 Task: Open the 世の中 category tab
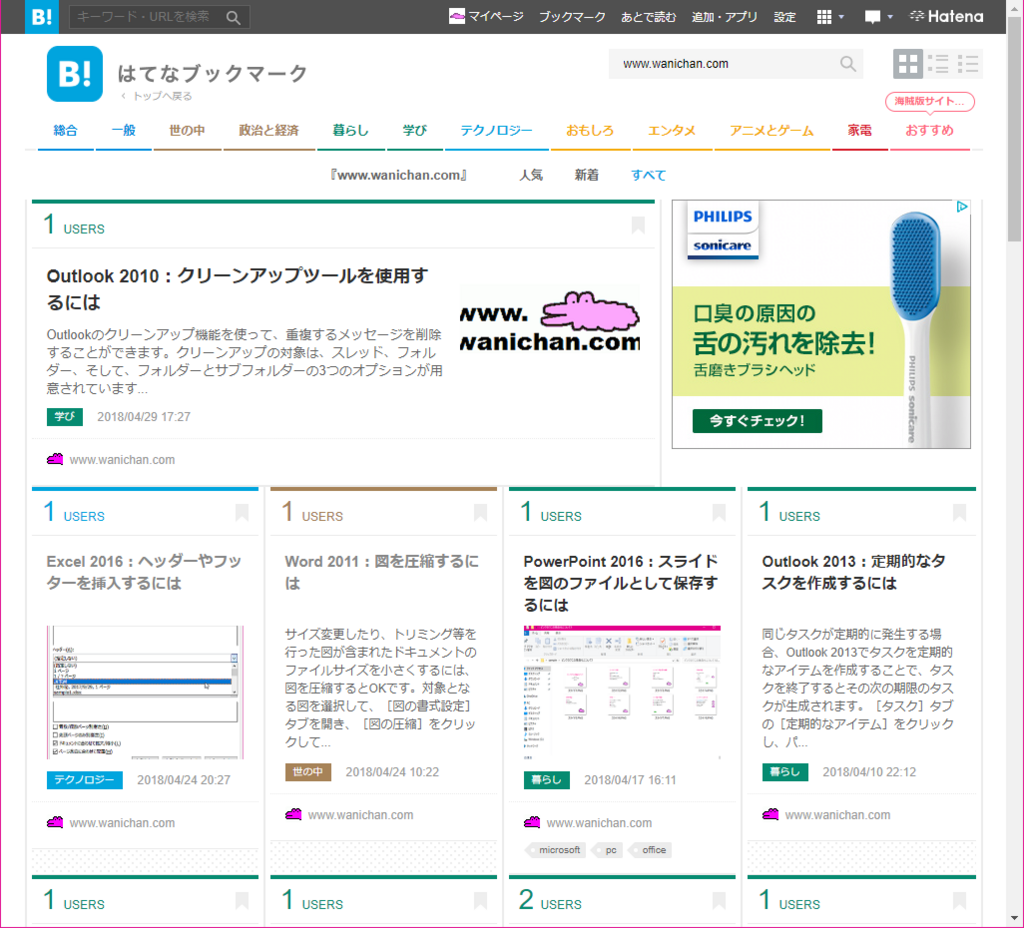pos(187,131)
